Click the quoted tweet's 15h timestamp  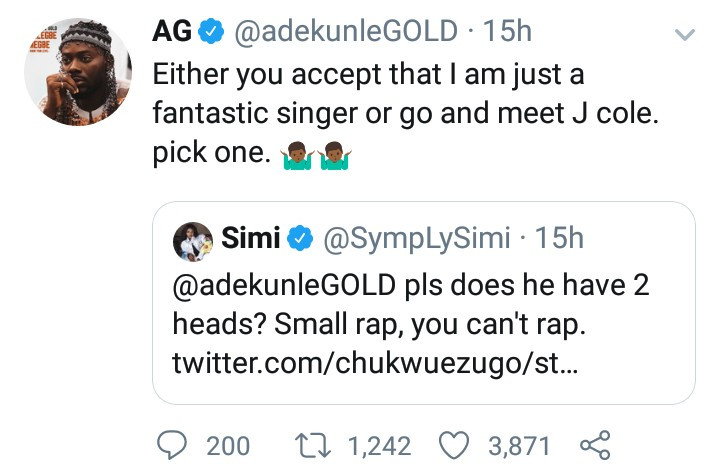(x=560, y=241)
